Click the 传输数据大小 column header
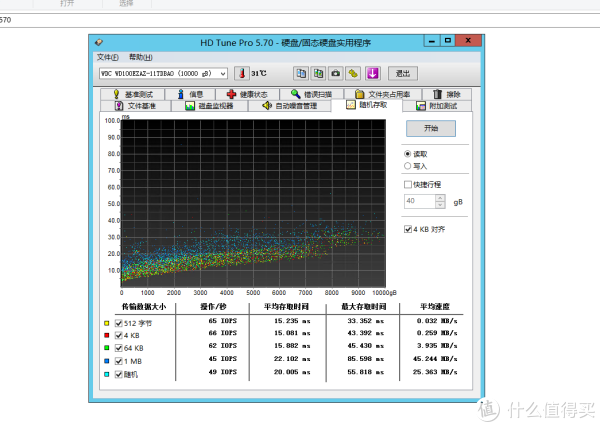The height and width of the screenshot is (427, 600). click(144, 307)
